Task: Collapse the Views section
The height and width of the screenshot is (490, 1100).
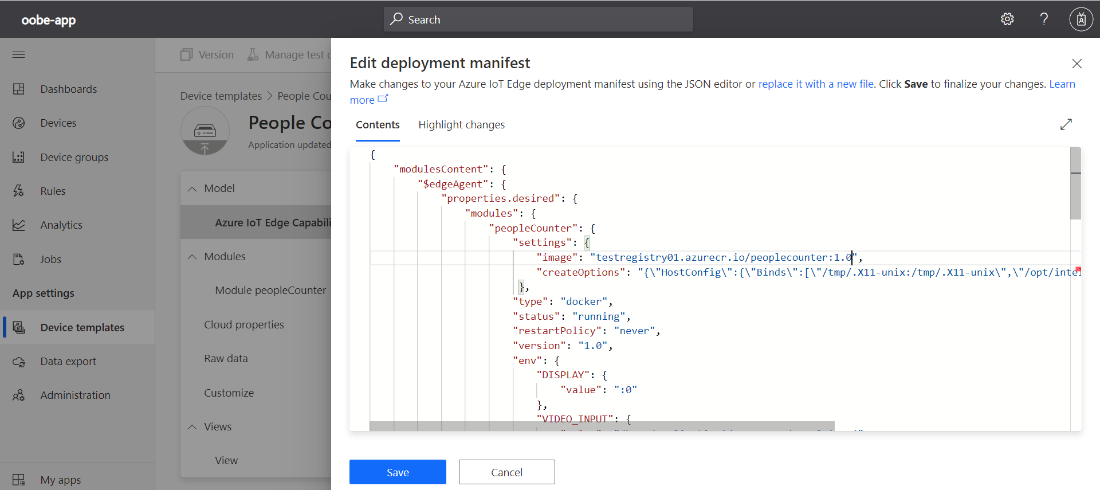Action: click(x=192, y=426)
